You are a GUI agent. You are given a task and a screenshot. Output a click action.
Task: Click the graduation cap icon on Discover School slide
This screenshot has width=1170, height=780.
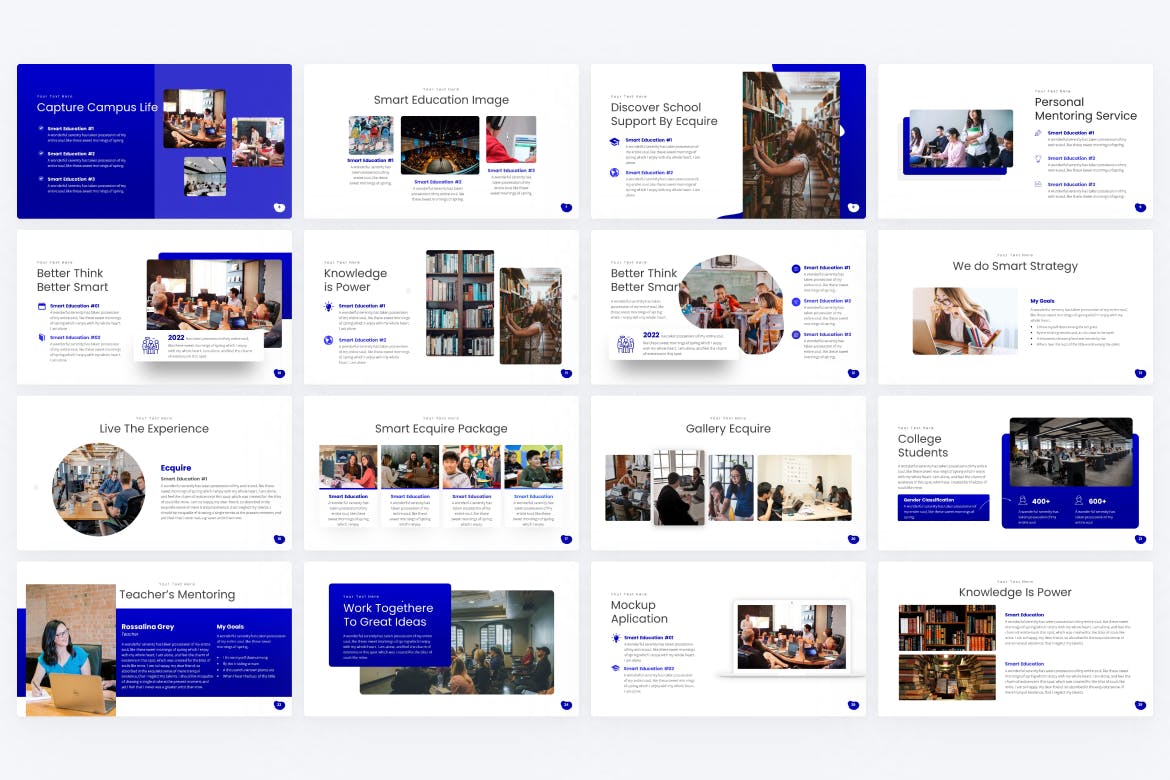(615, 142)
